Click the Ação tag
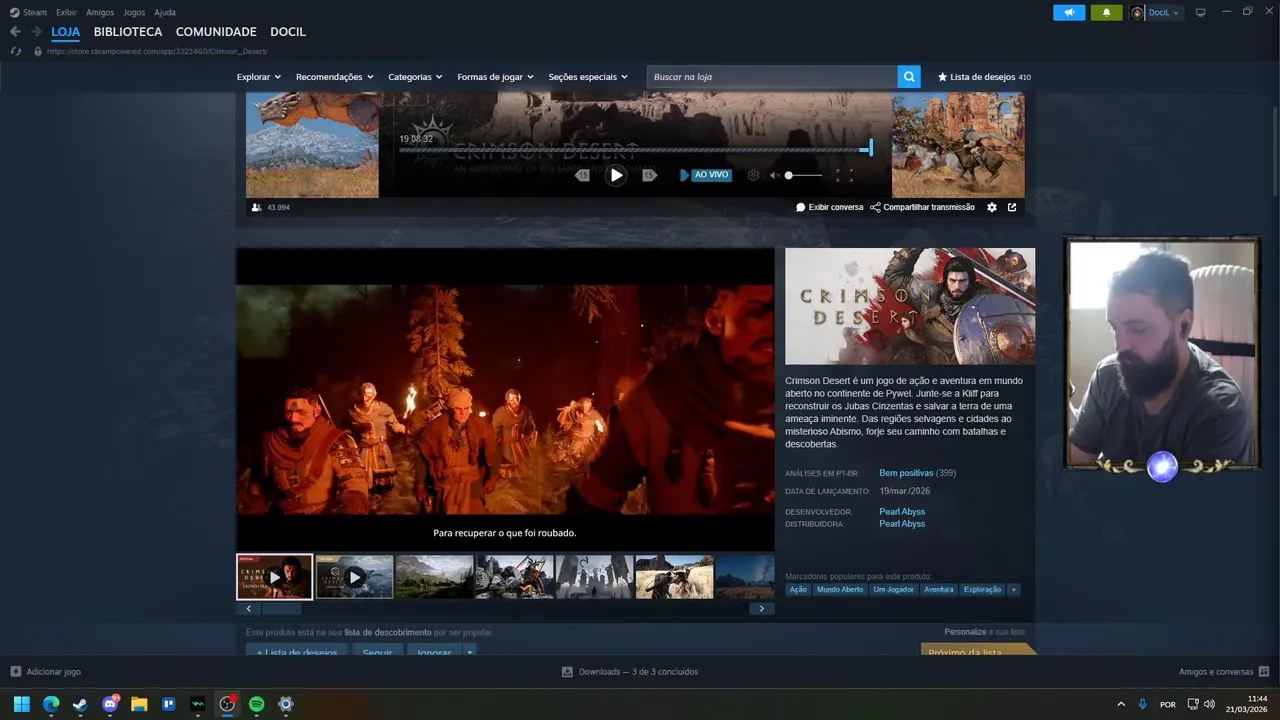 (798, 590)
